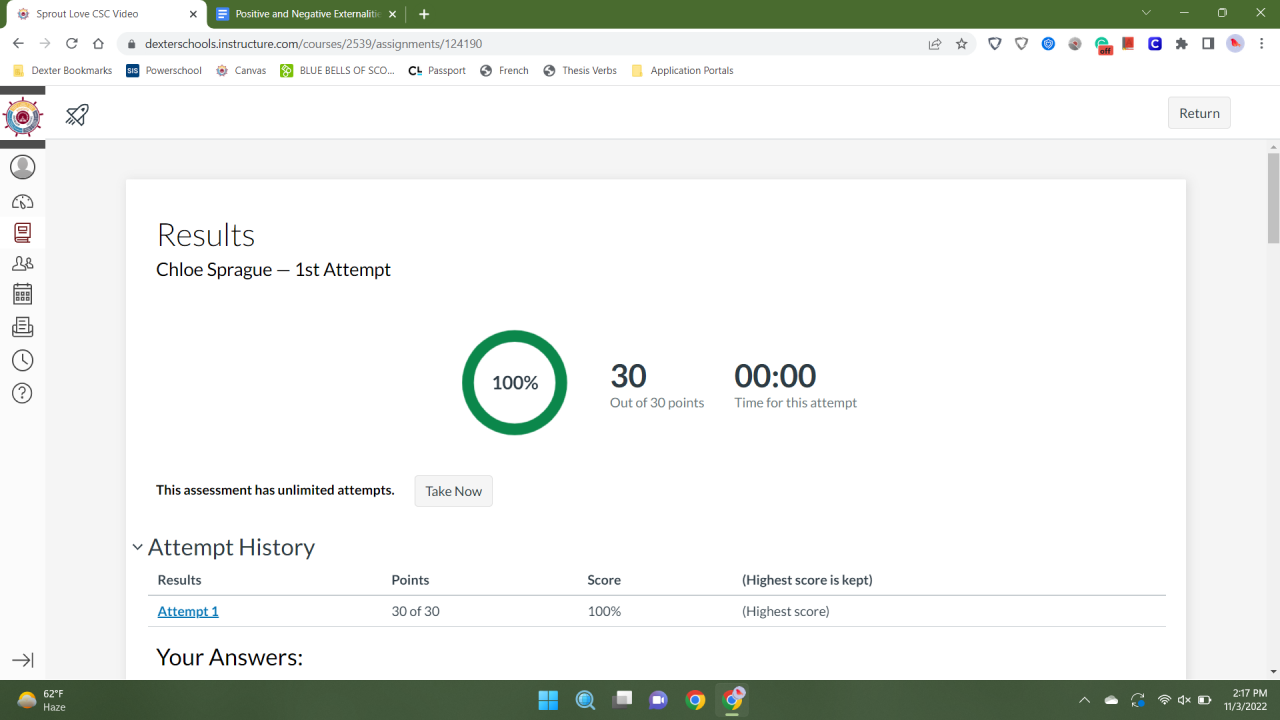Open the Canvas Account profile icon

coord(22,167)
